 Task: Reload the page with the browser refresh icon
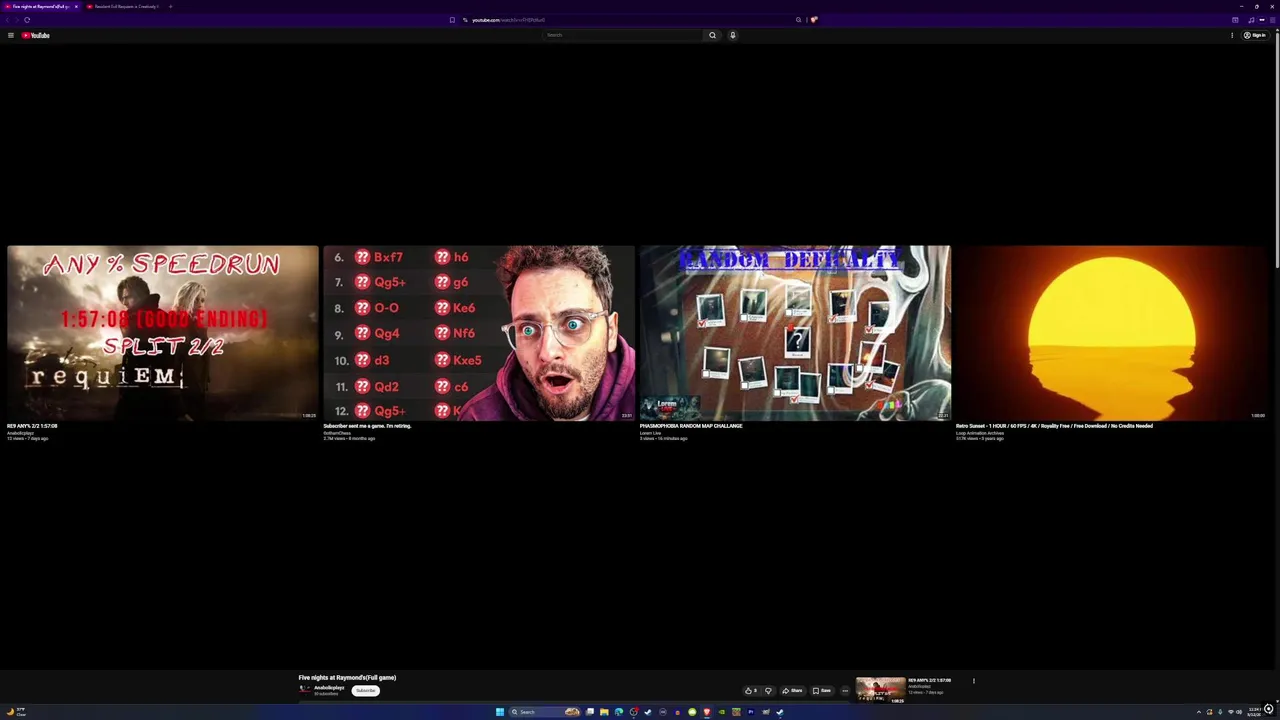coord(27,20)
